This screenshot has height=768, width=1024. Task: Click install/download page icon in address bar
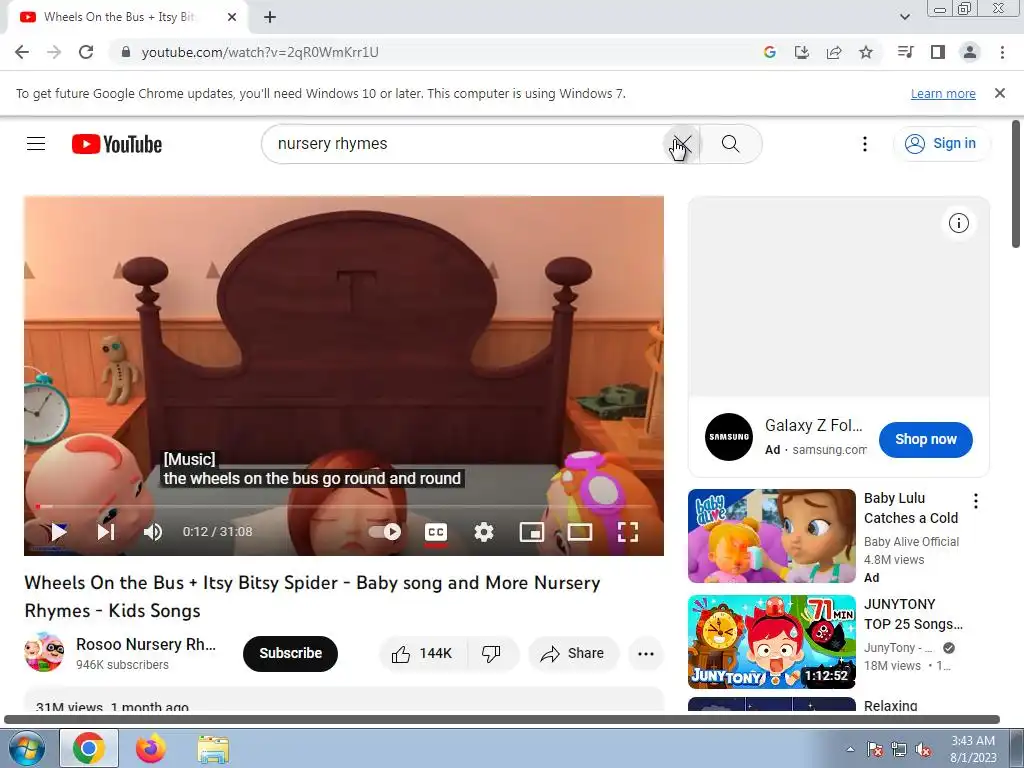coord(801,52)
